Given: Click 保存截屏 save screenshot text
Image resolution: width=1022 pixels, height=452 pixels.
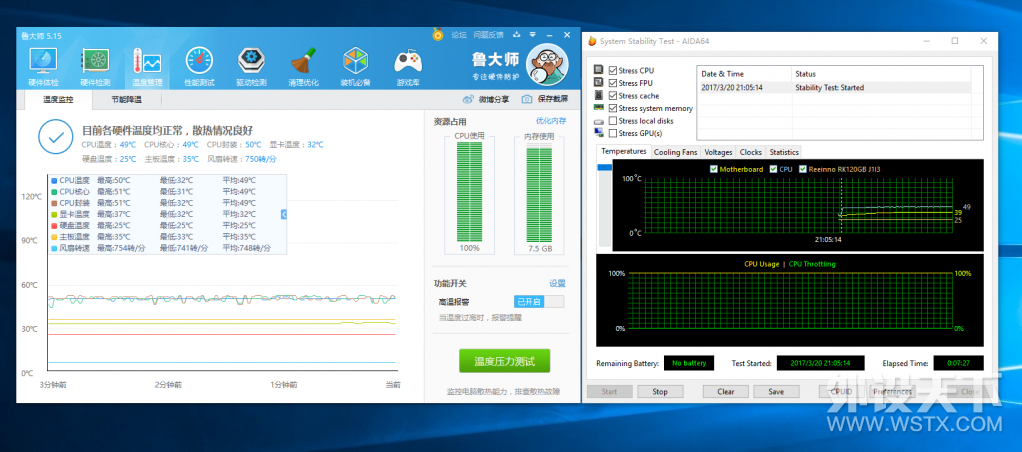Looking at the screenshot, I should point(553,99).
